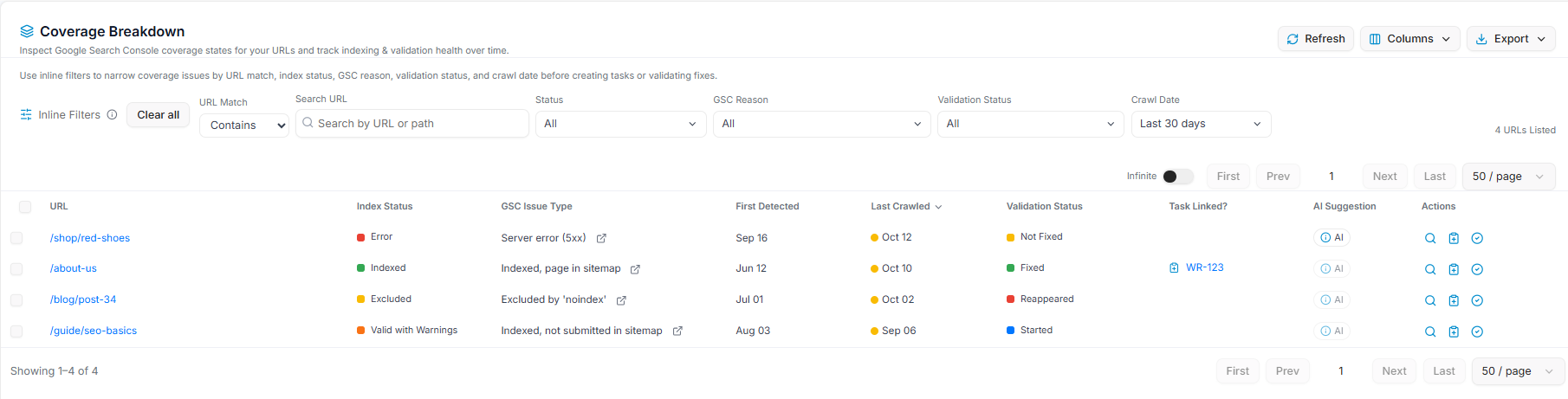
Task: Click top pagination Last button
Action: coord(1435,177)
